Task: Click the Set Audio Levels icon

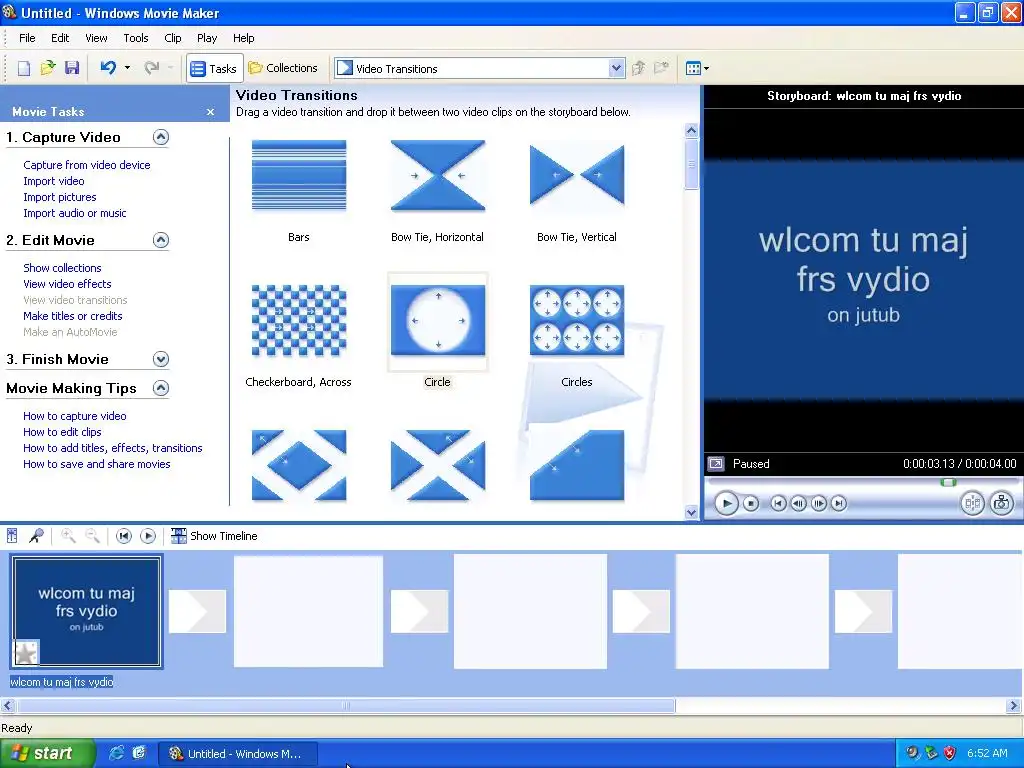Action: pos(12,536)
